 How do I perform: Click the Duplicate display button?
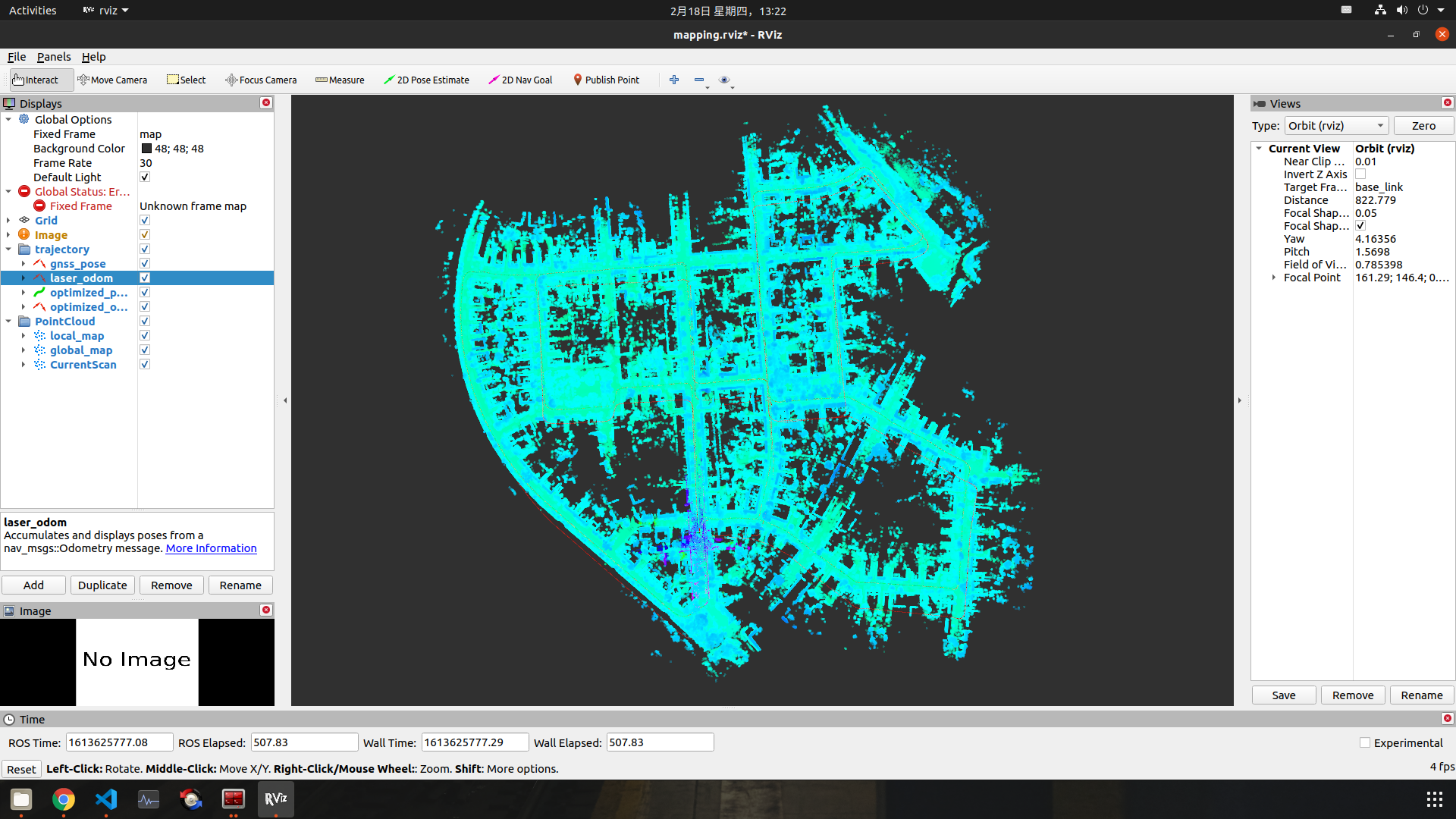point(102,585)
